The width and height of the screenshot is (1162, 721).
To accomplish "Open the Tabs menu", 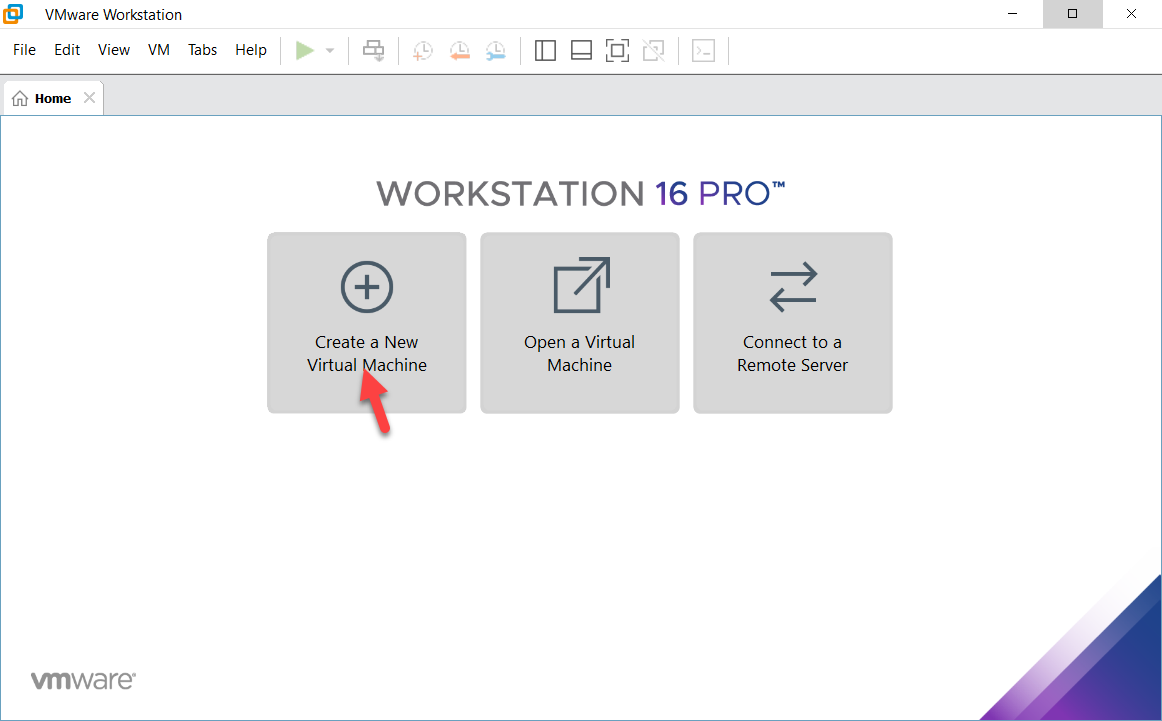I will pyautogui.click(x=202, y=50).
